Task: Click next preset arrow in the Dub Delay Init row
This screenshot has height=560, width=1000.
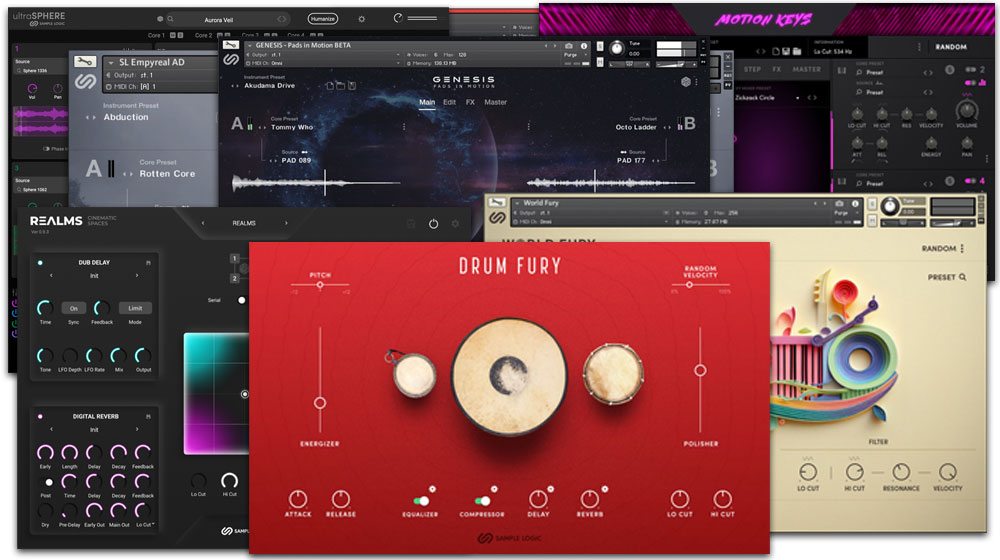Action: (136, 276)
